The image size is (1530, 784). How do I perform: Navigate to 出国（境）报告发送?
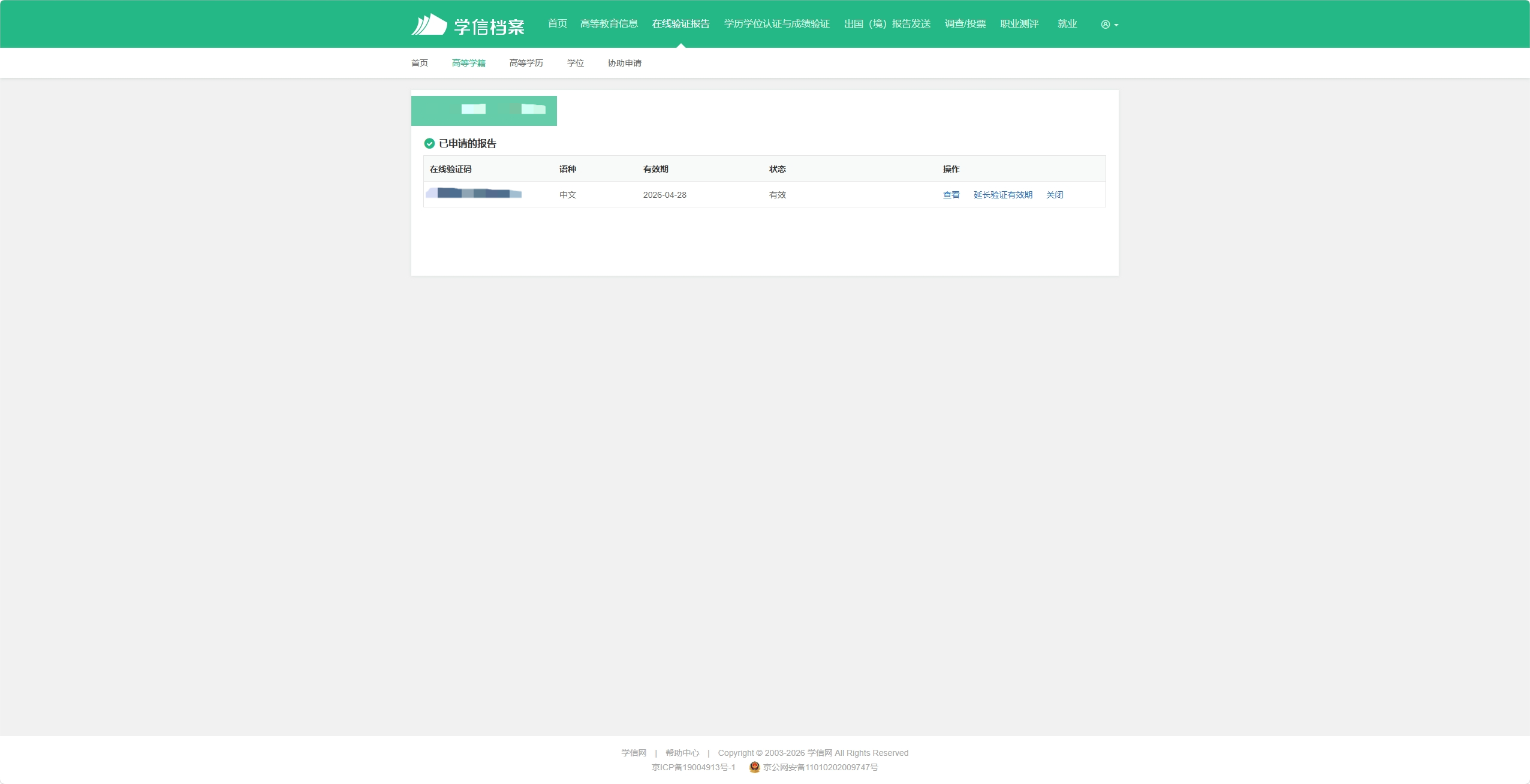tap(887, 24)
